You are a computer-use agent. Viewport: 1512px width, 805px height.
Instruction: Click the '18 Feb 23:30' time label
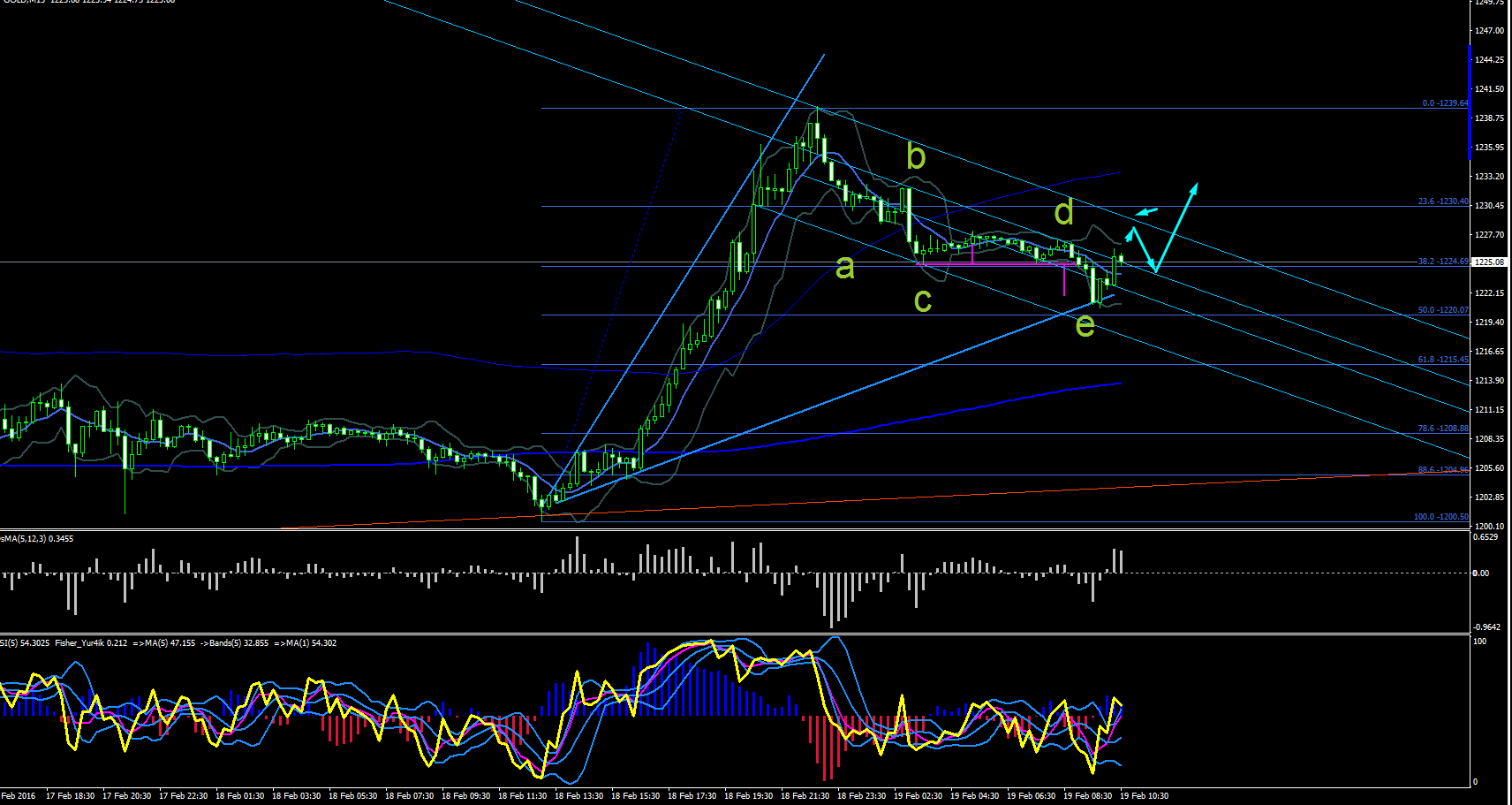[862, 796]
